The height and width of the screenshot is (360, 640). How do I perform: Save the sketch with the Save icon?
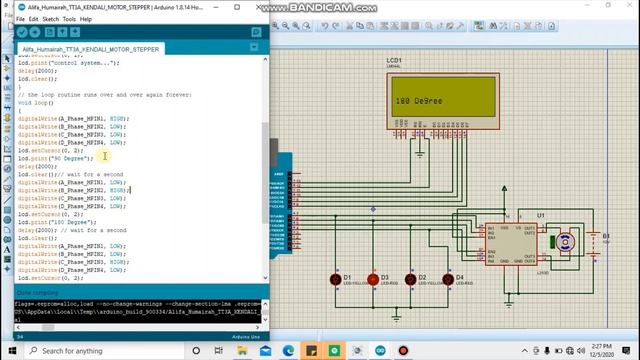click(x=75, y=32)
